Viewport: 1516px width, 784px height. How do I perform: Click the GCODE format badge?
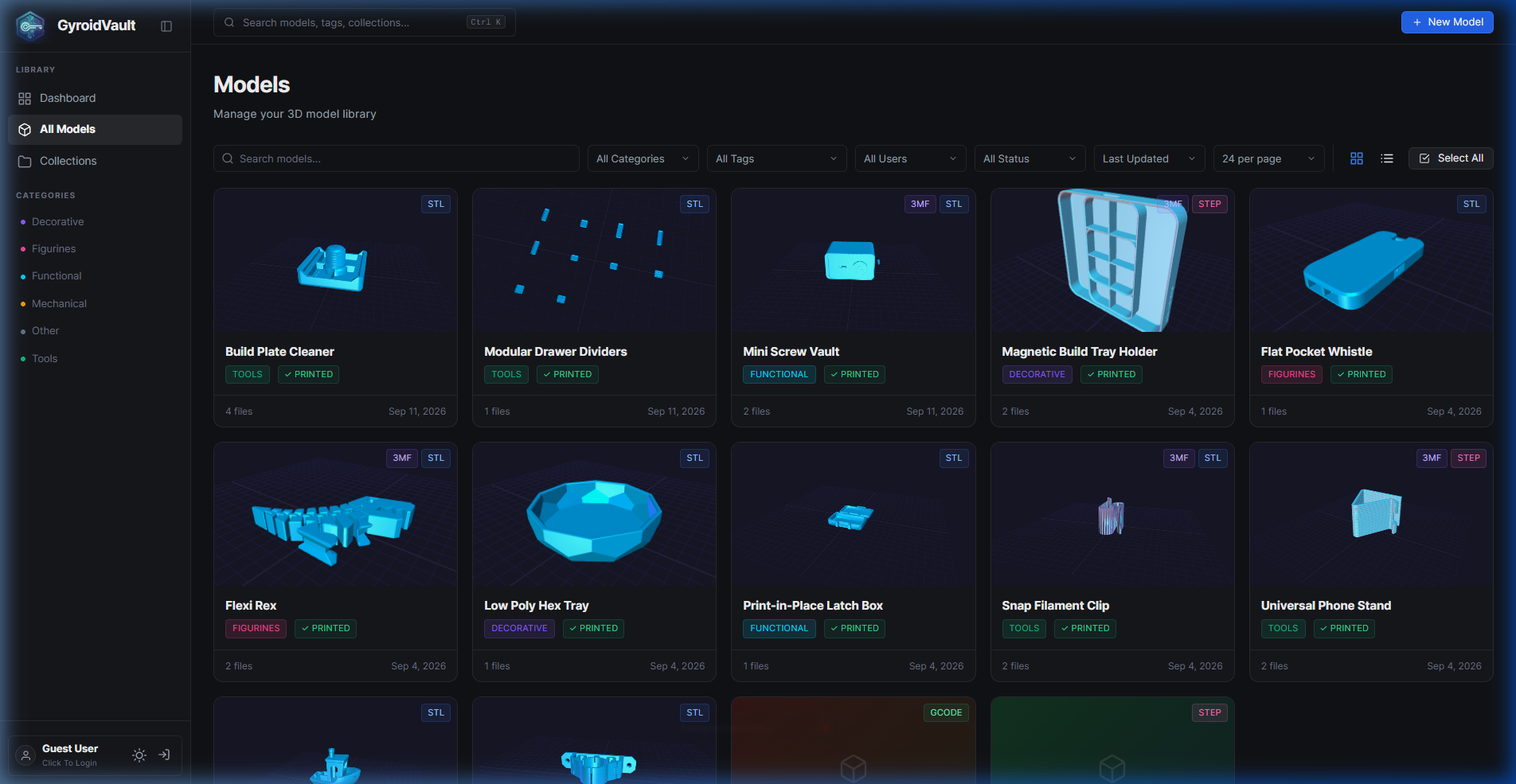pyautogui.click(x=946, y=712)
